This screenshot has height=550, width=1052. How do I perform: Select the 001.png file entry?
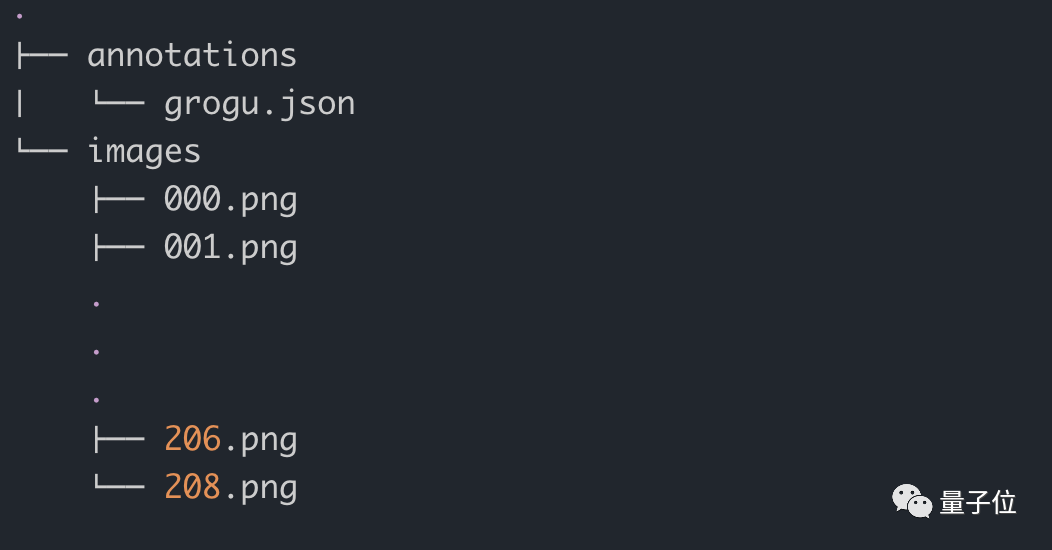(x=231, y=248)
